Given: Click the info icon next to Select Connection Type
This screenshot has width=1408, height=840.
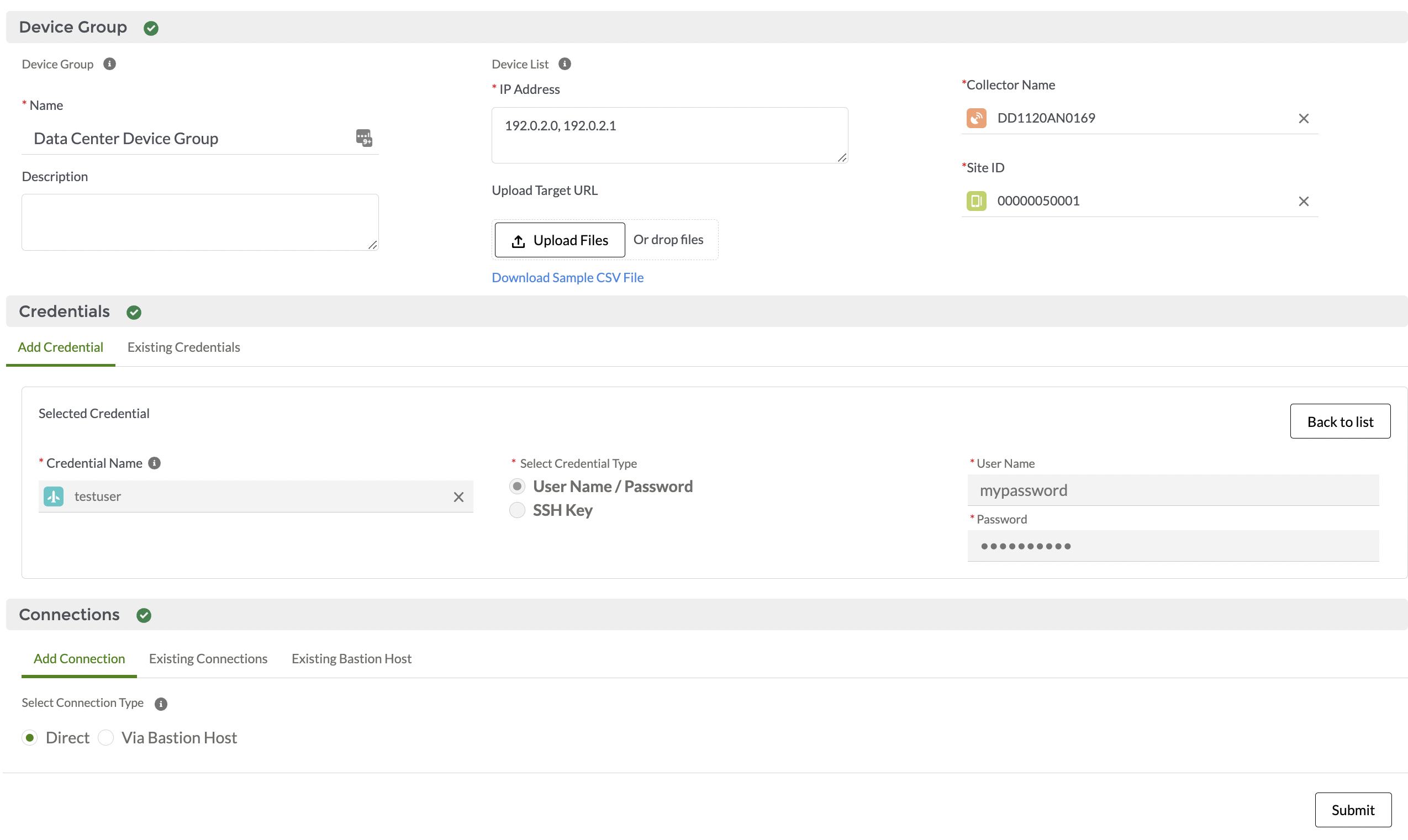Looking at the screenshot, I should tap(161, 704).
